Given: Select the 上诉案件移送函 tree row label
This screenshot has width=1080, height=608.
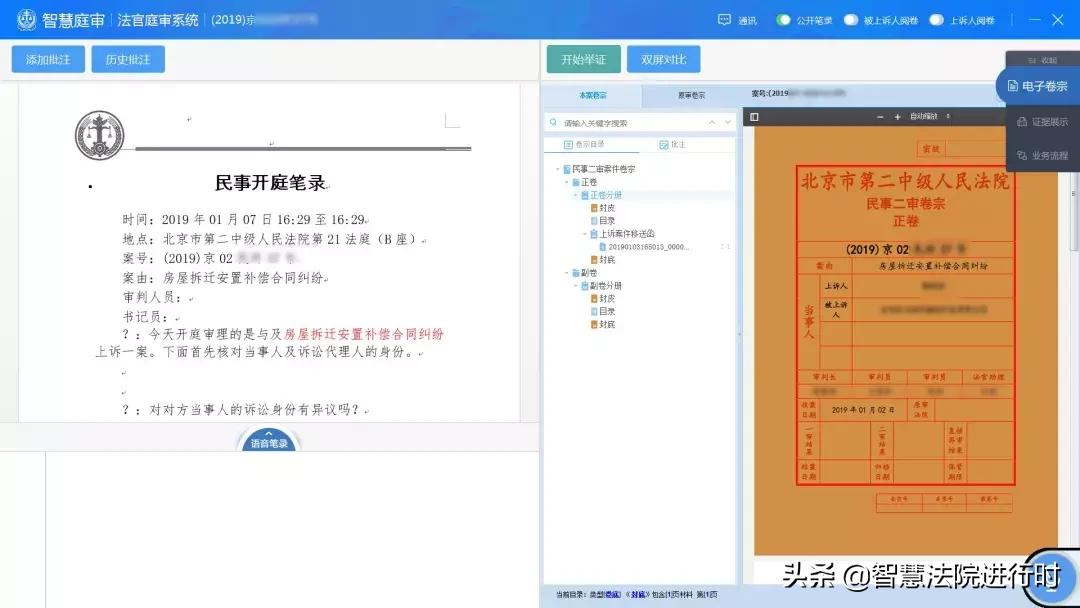Looking at the screenshot, I should coord(627,233).
